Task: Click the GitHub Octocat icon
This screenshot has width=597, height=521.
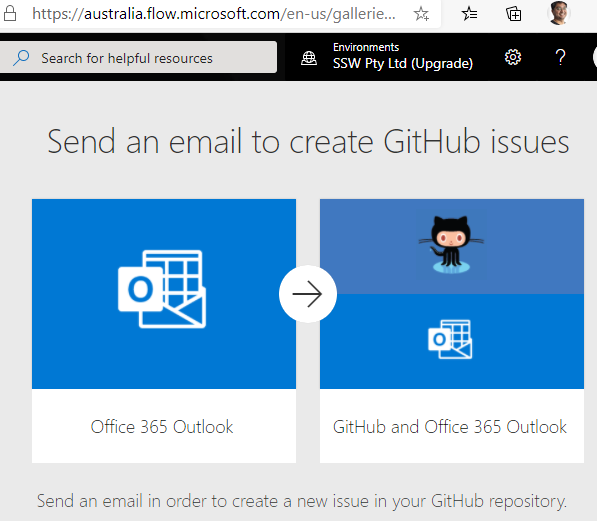Action: 451,245
